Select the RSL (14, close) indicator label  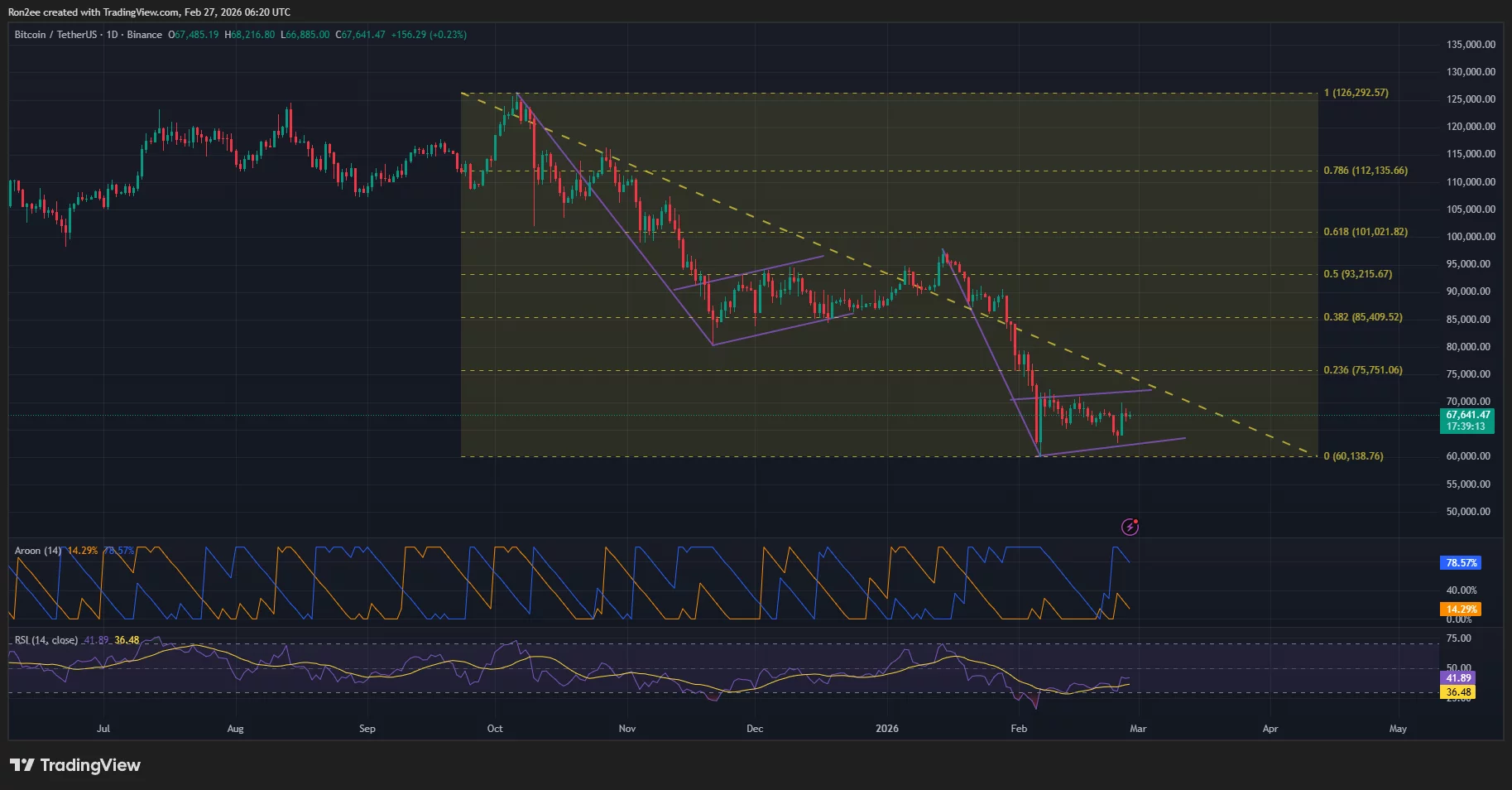(46, 639)
